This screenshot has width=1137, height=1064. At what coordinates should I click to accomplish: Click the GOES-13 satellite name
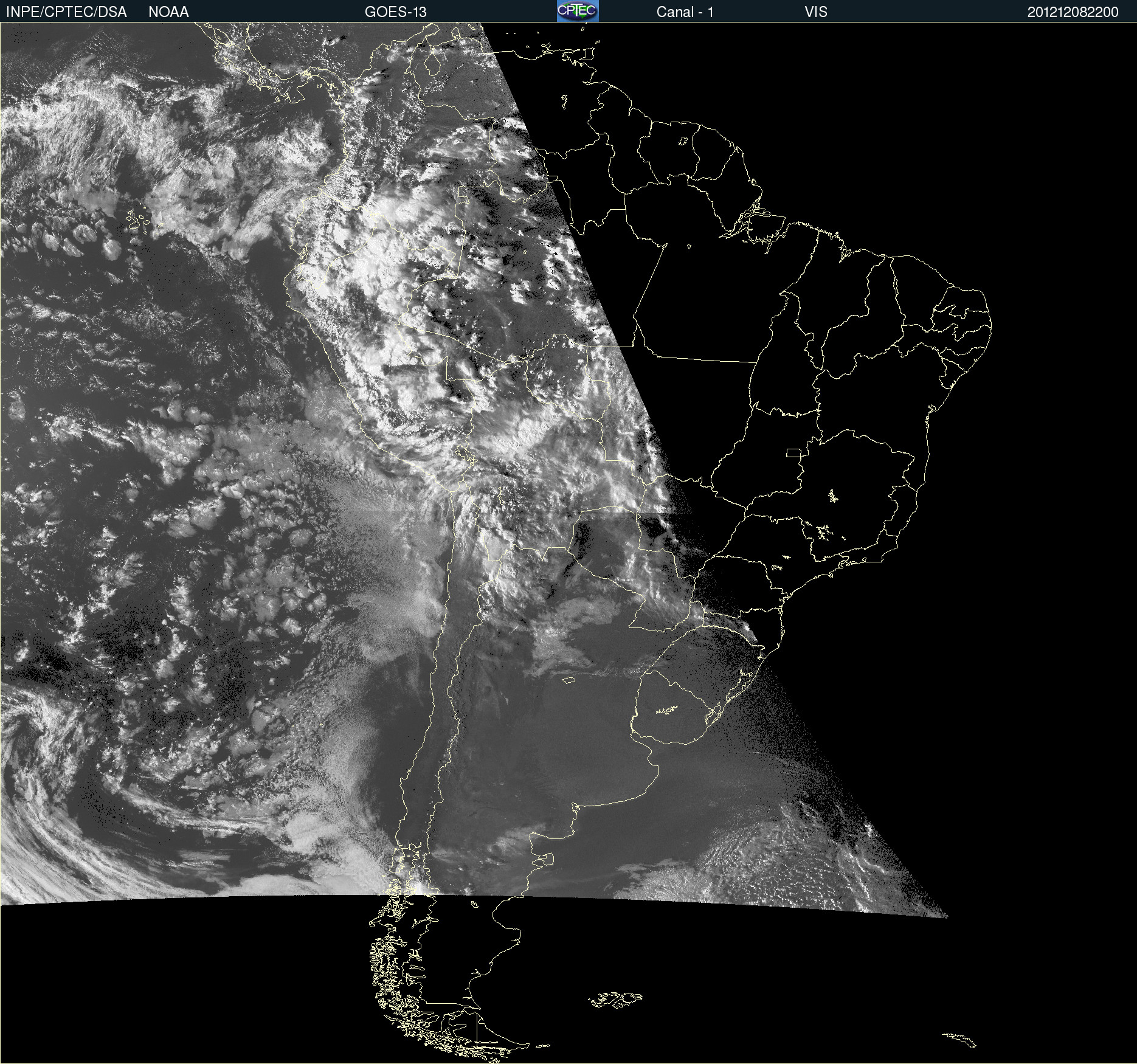tap(396, 12)
